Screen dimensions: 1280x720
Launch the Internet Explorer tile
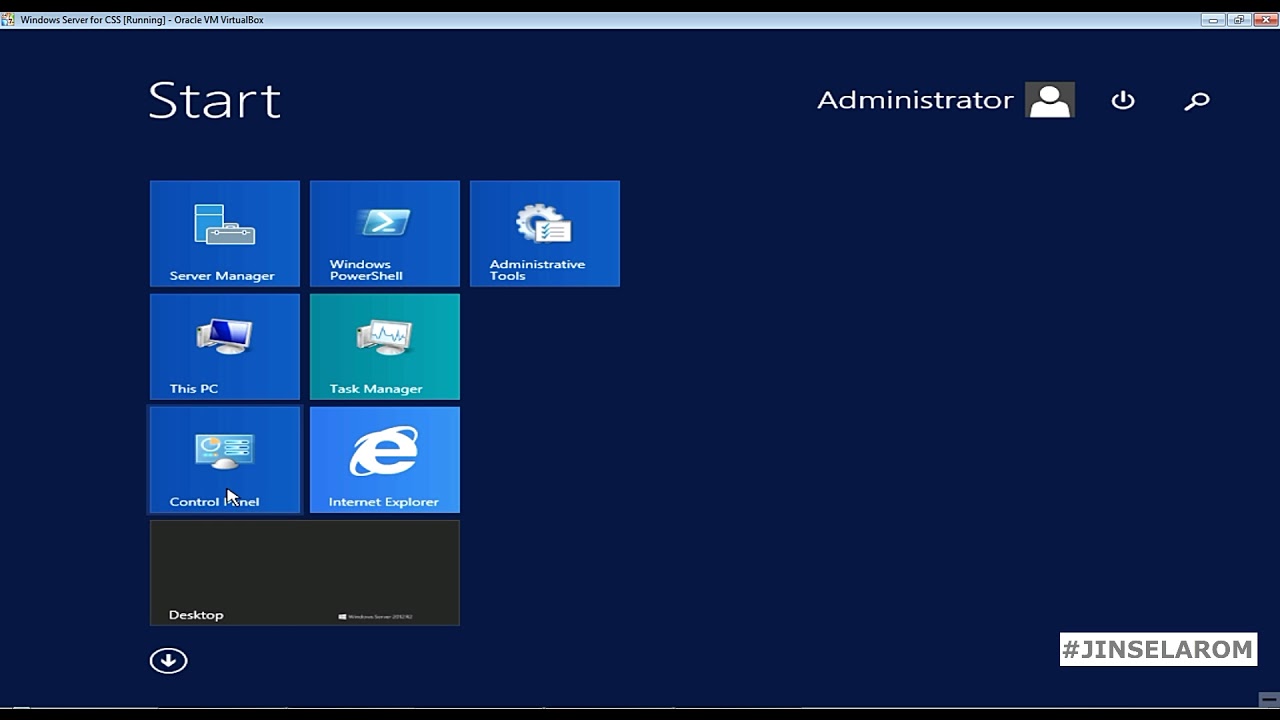[385, 460]
